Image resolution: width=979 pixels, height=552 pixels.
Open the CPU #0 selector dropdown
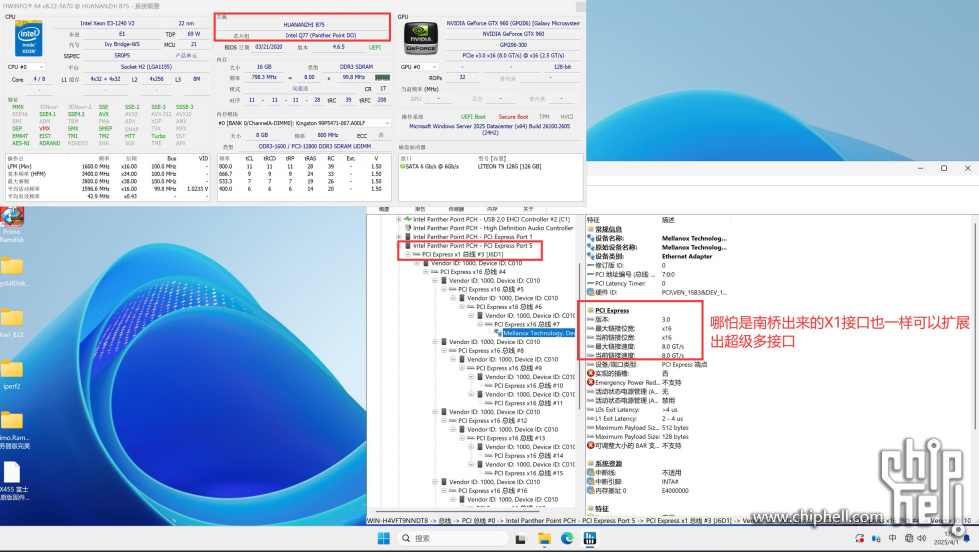[26, 67]
